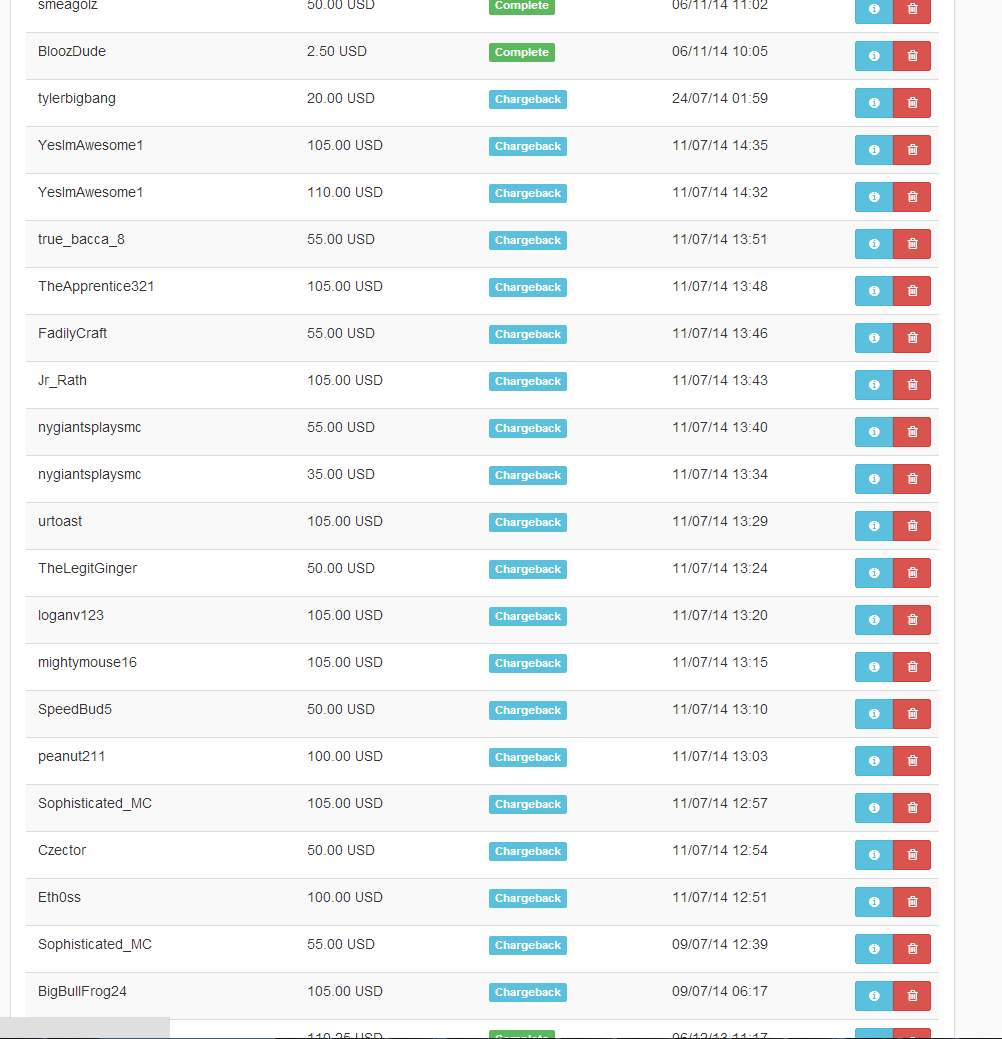Open info for TheLegitGinger payment
This screenshot has width=1002, height=1039.
874,573
